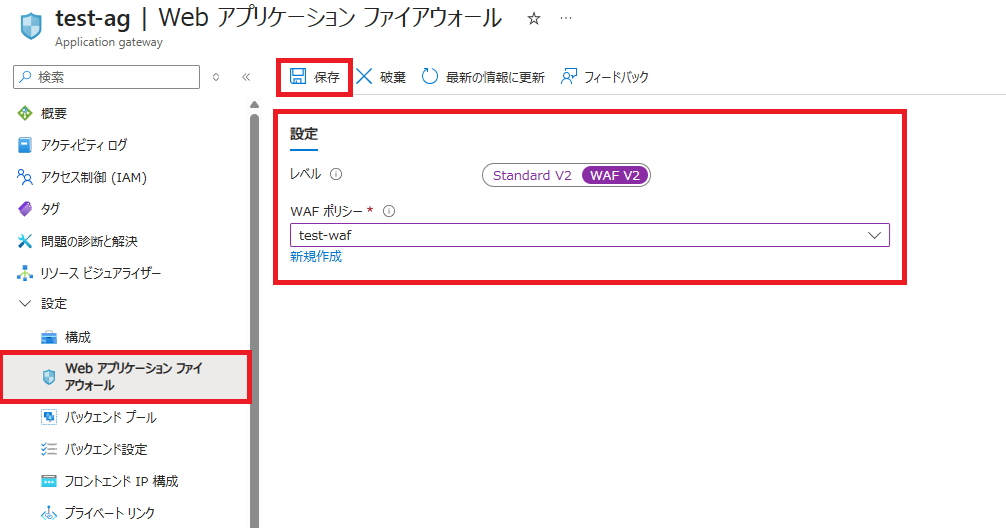Click the backend pool icon
This screenshot has width=1006, height=528.
pyautogui.click(x=49, y=417)
